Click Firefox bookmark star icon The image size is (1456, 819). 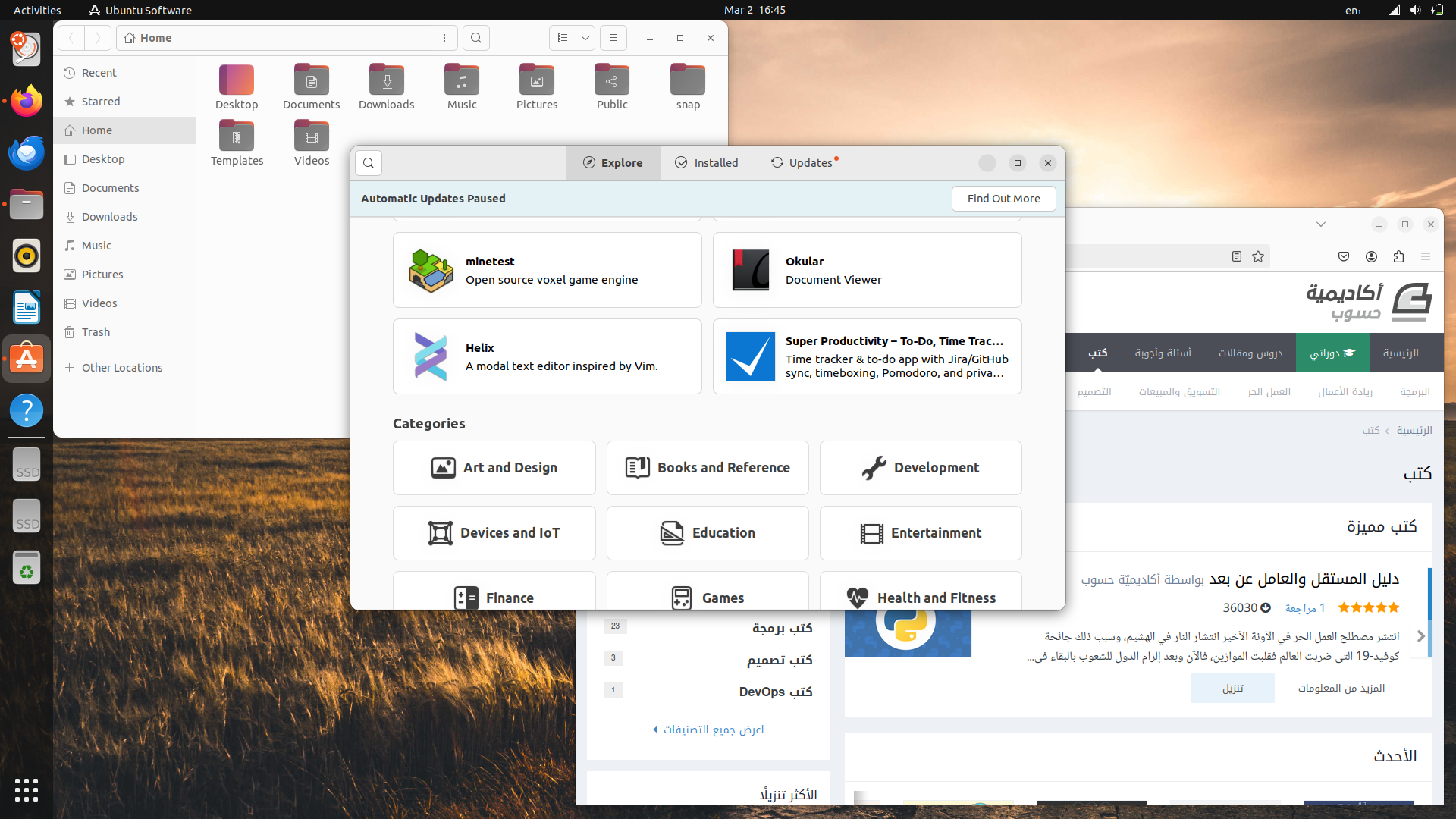1258,257
